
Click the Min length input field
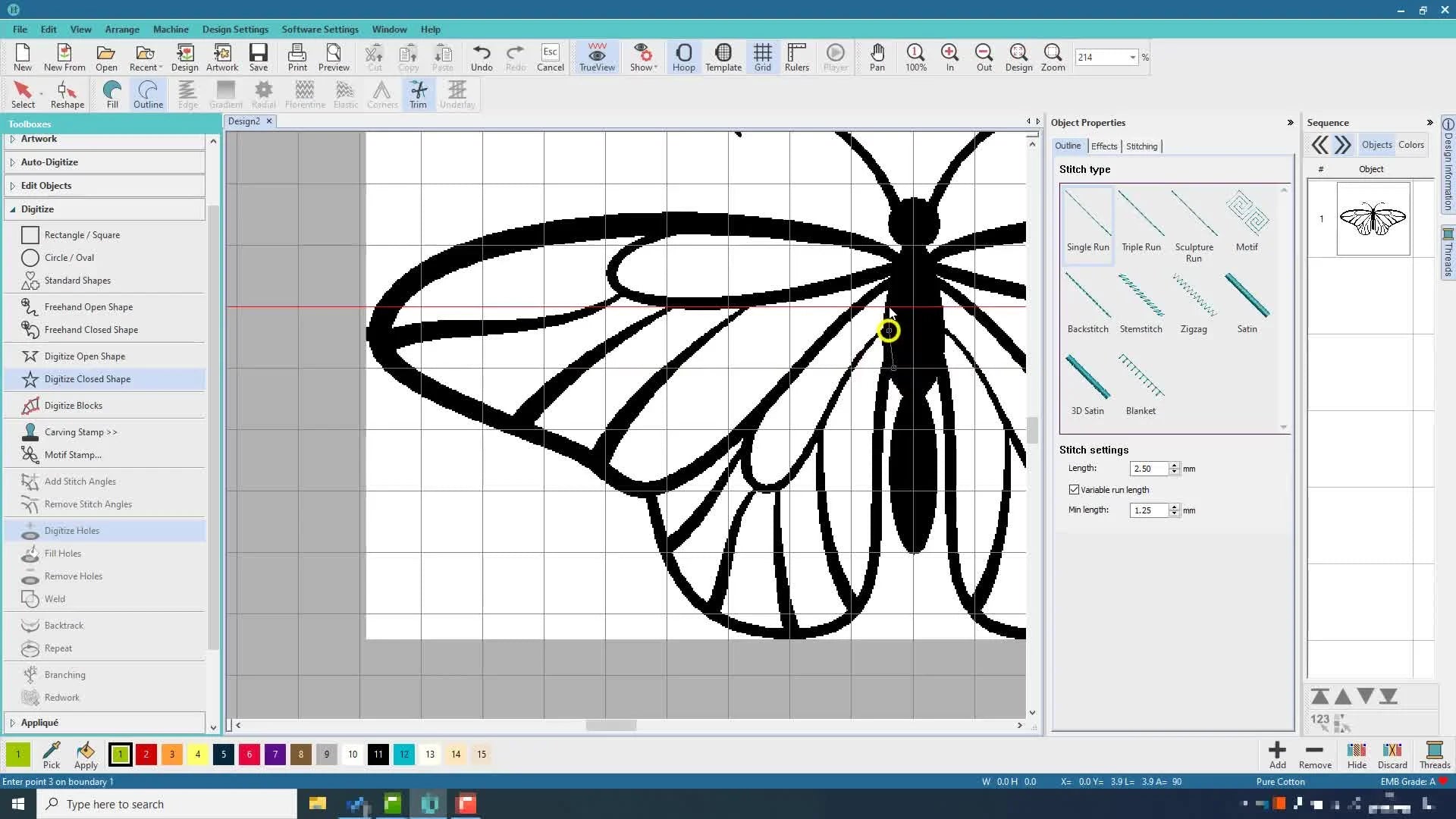tap(1149, 510)
